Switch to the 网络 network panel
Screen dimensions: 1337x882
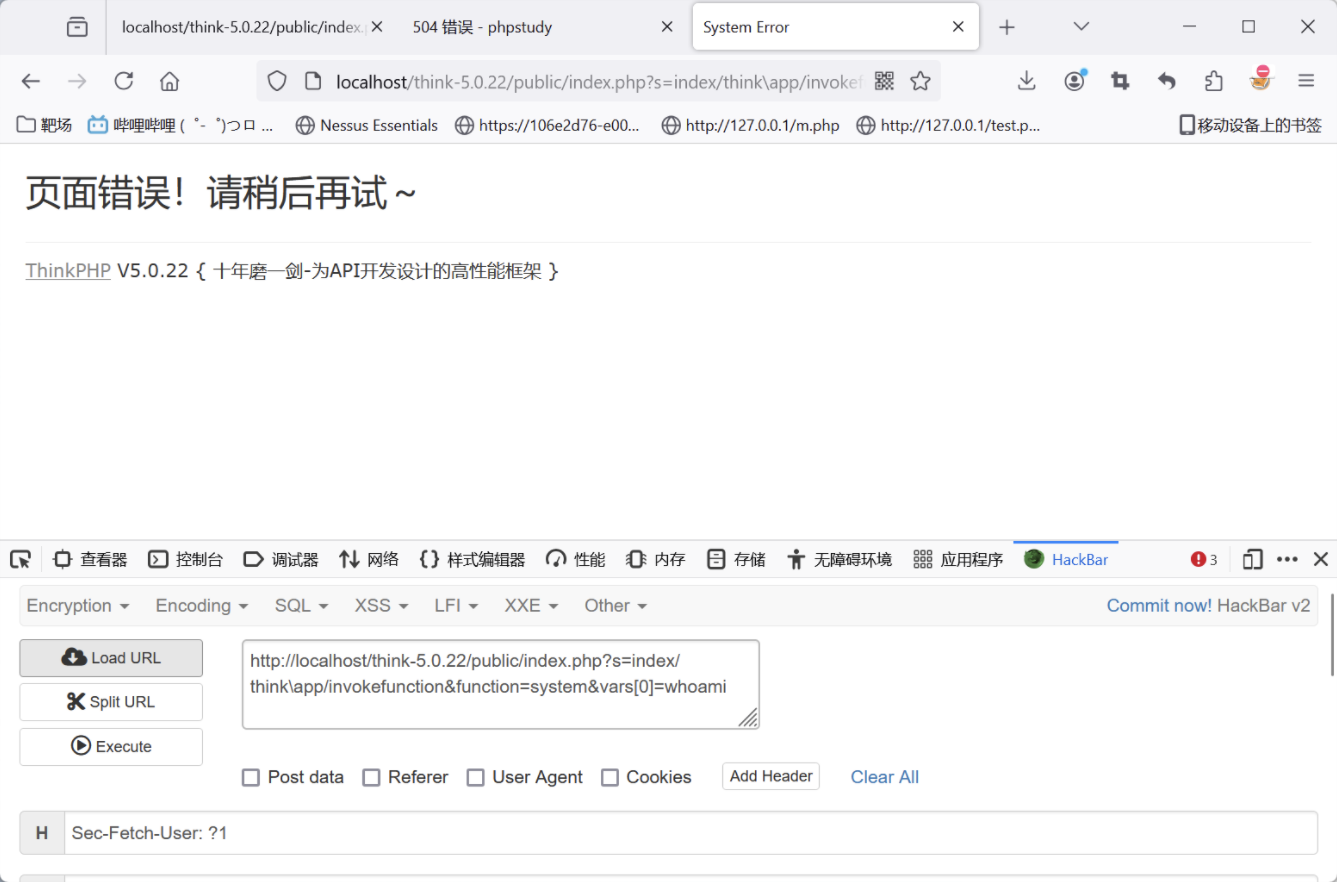coord(369,559)
